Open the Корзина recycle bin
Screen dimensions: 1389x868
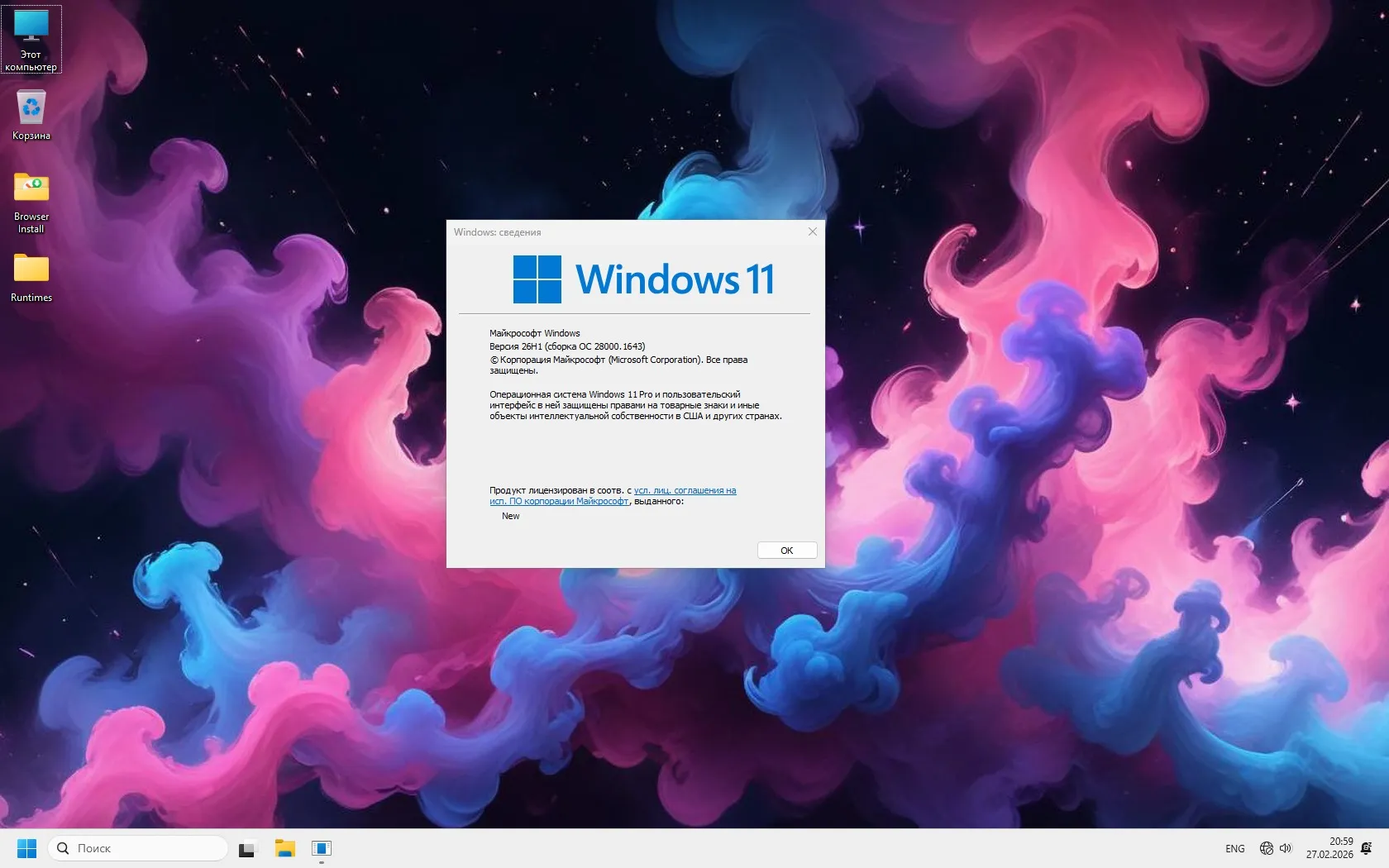click(x=31, y=112)
